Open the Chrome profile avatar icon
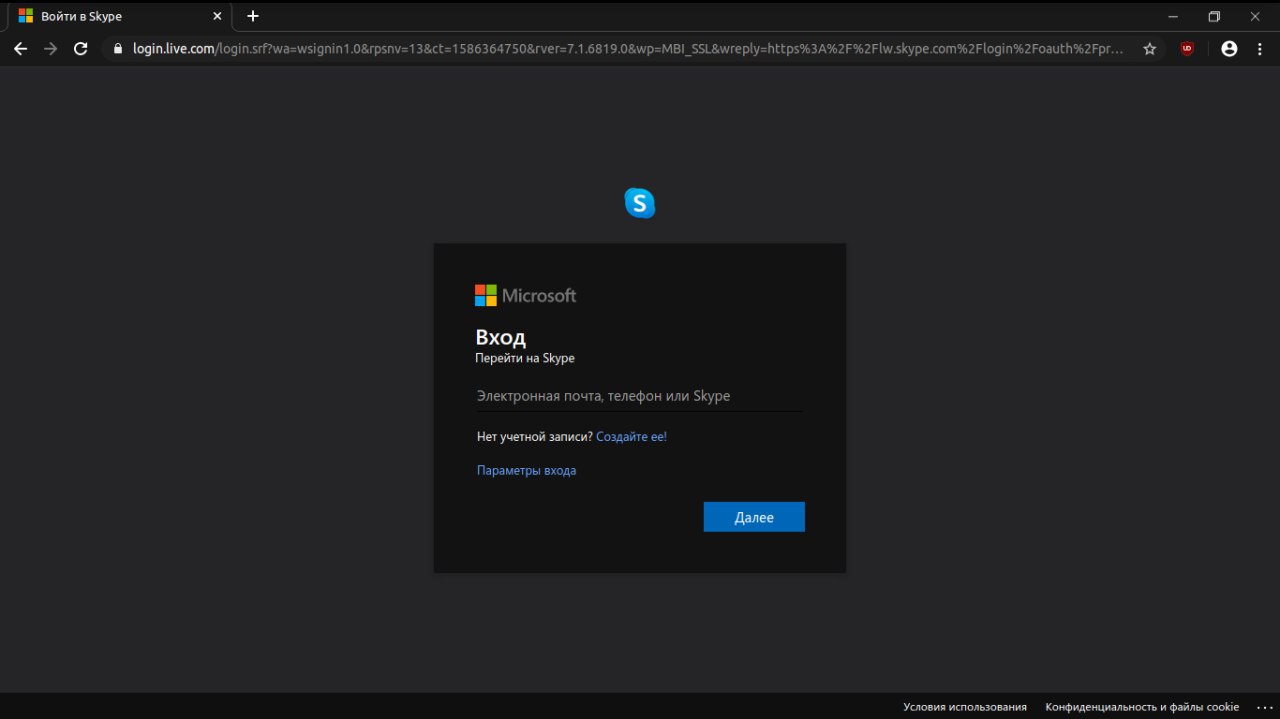 coord(1229,48)
